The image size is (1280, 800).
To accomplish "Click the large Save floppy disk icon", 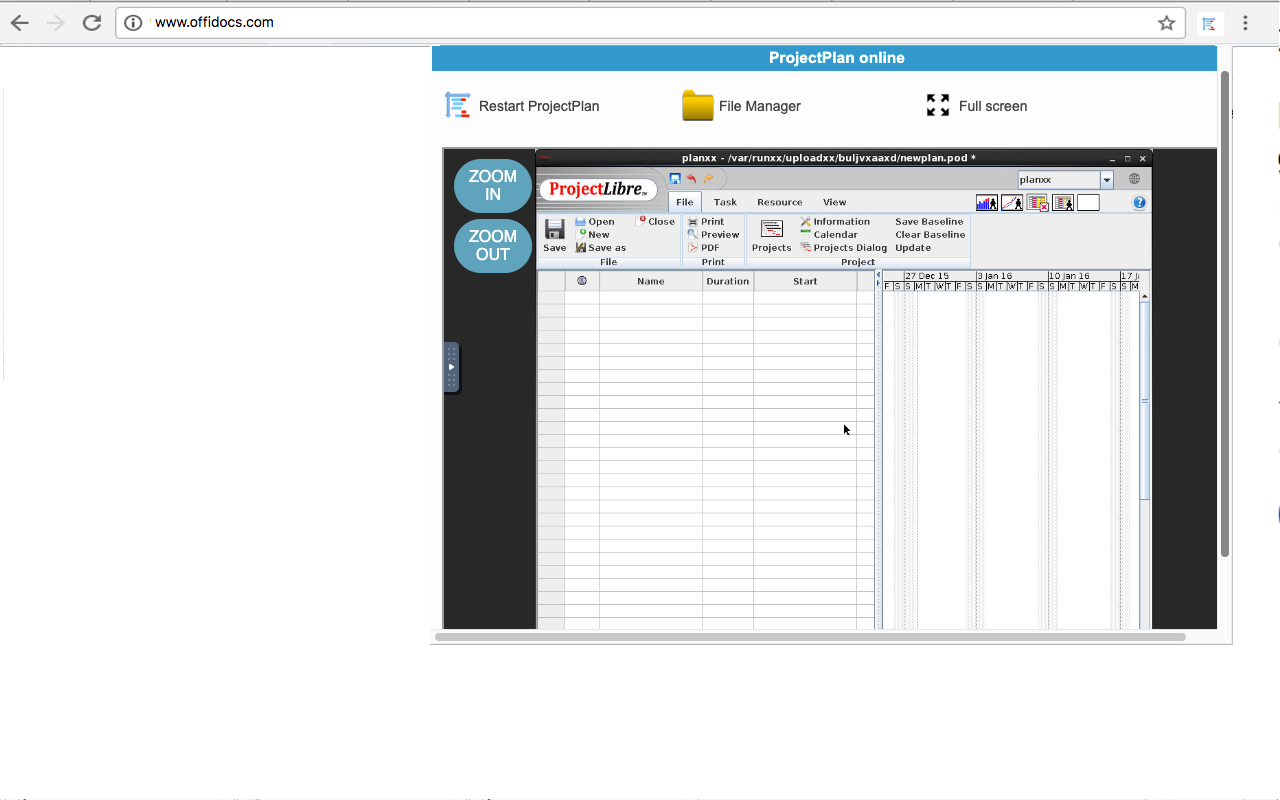I will click(554, 230).
